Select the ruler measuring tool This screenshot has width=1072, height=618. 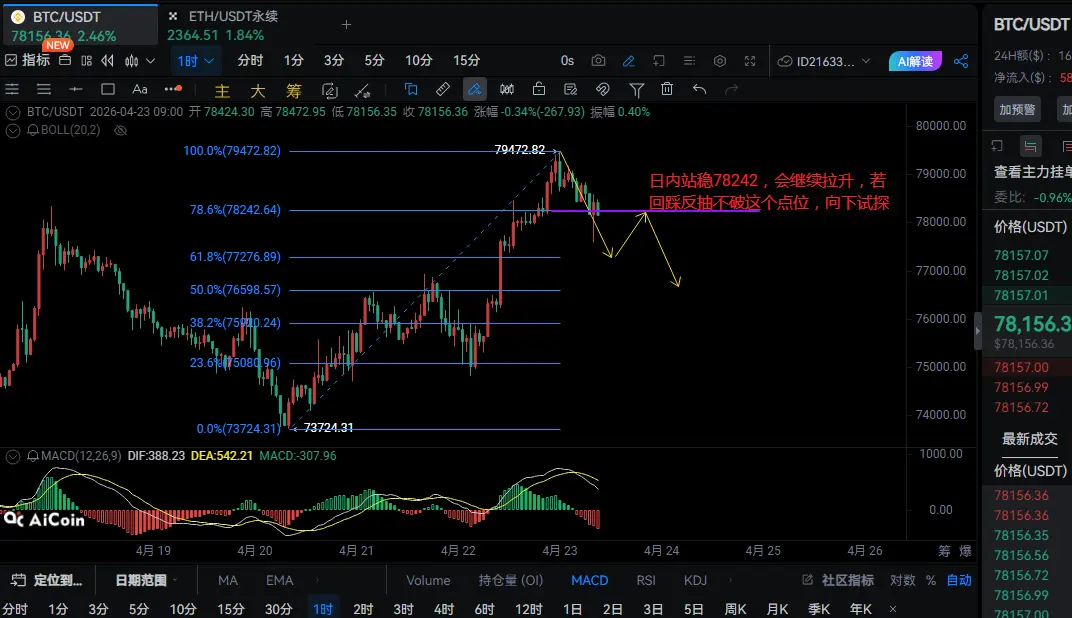click(442, 90)
